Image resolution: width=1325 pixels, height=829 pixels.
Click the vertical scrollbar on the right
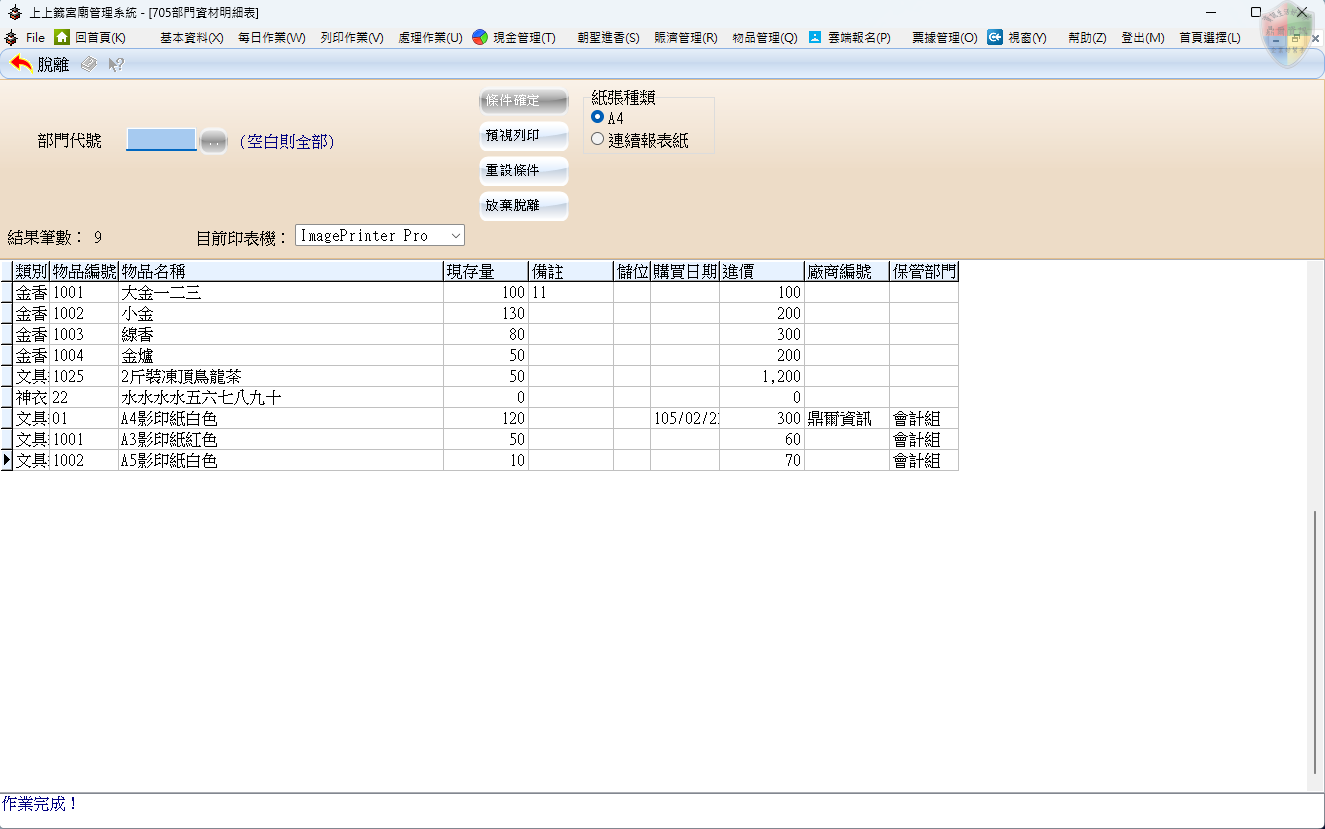pos(1315,640)
